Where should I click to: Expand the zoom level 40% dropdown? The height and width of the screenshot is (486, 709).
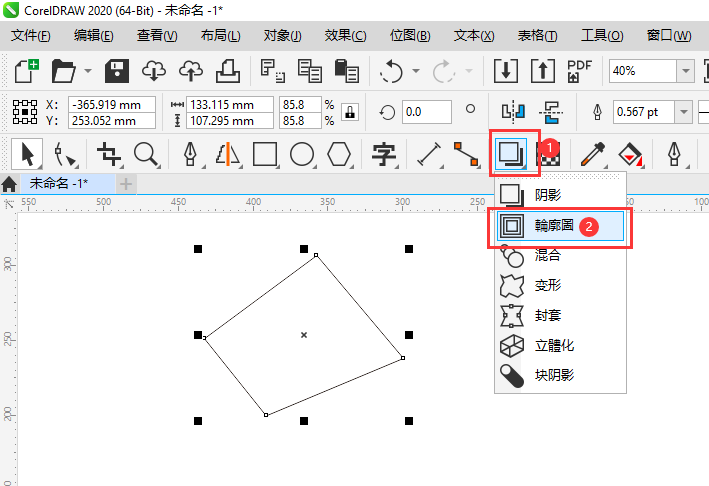click(x=685, y=71)
